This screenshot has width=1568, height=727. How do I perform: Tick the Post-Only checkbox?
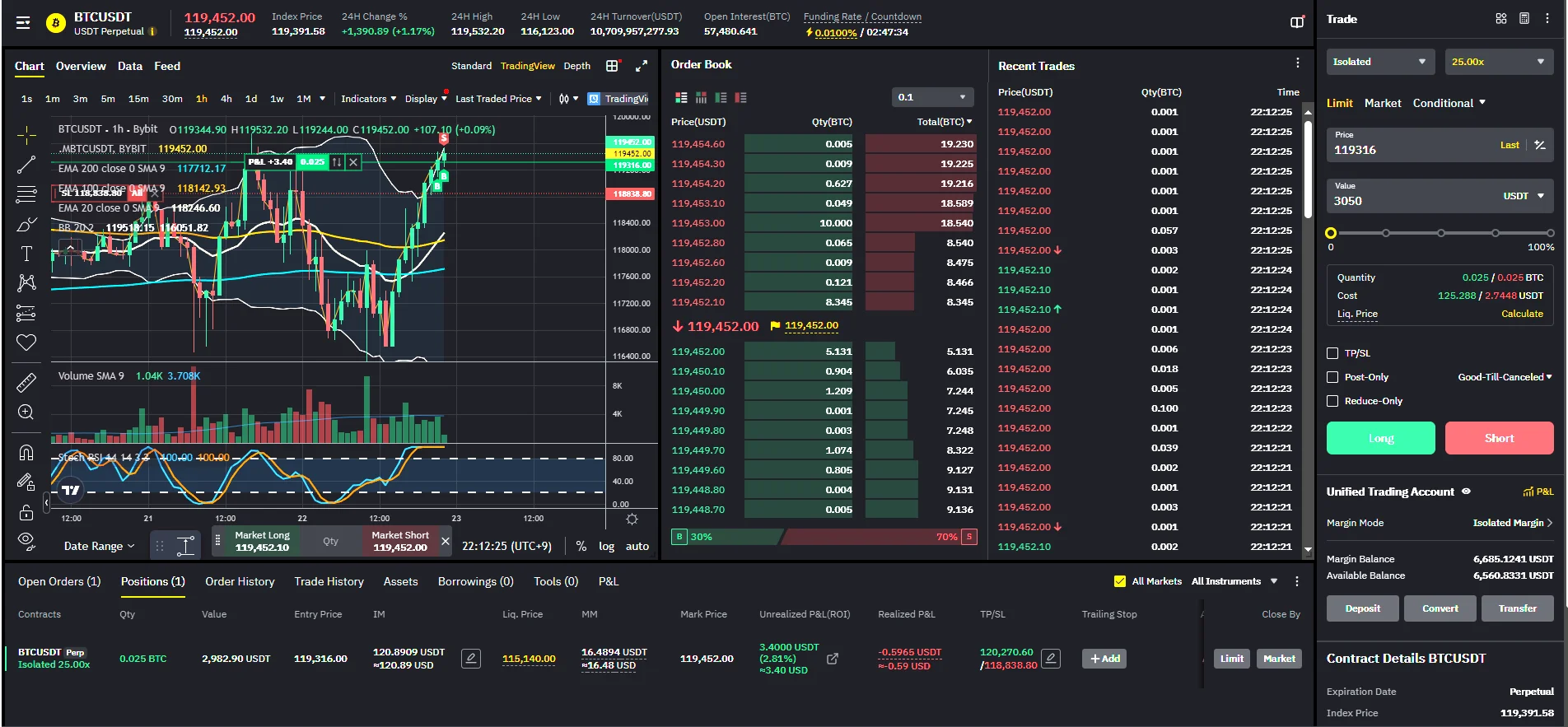(1332, 377)
